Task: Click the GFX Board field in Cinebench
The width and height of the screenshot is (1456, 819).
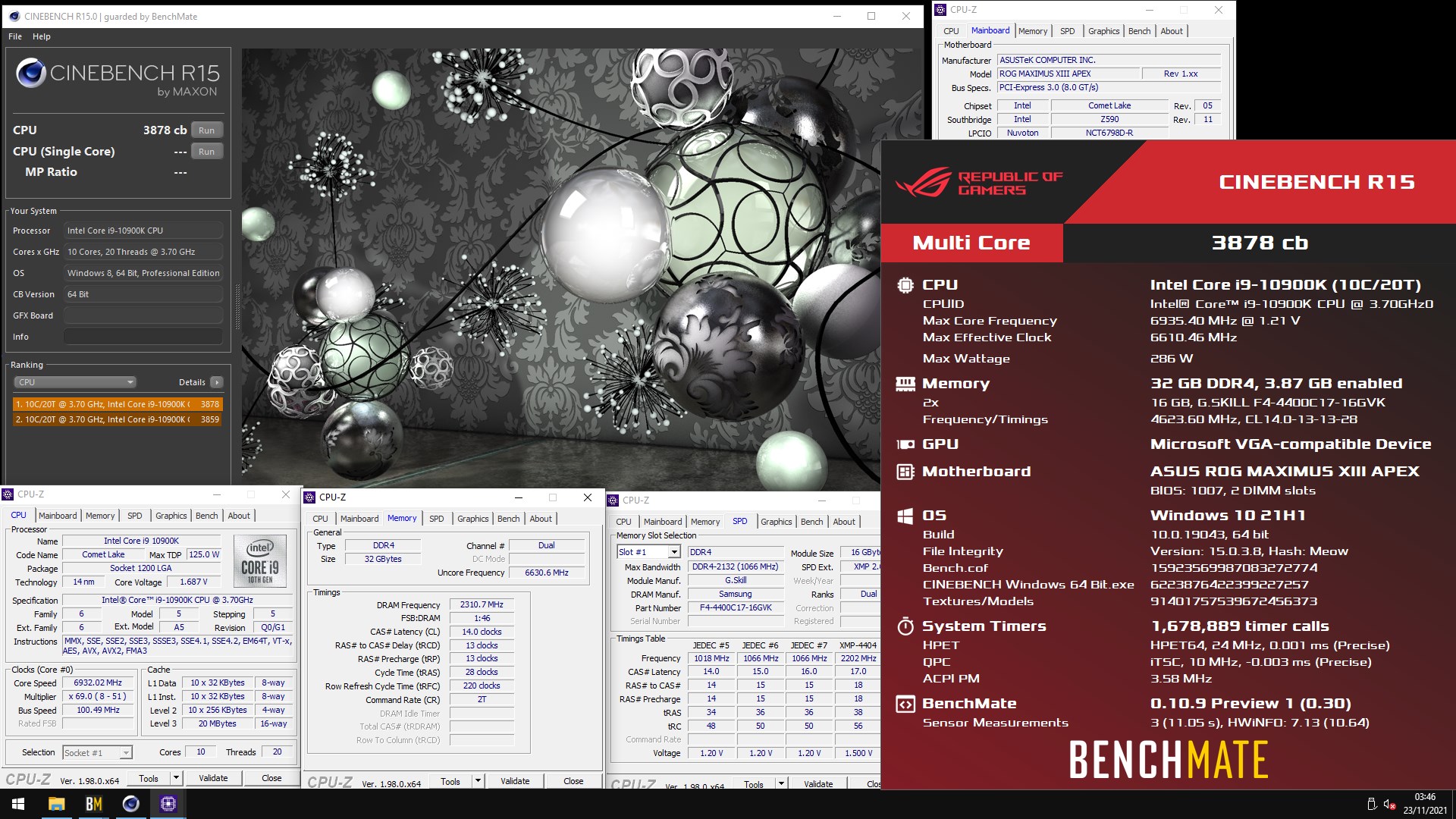Action: [x=143, y=315]
